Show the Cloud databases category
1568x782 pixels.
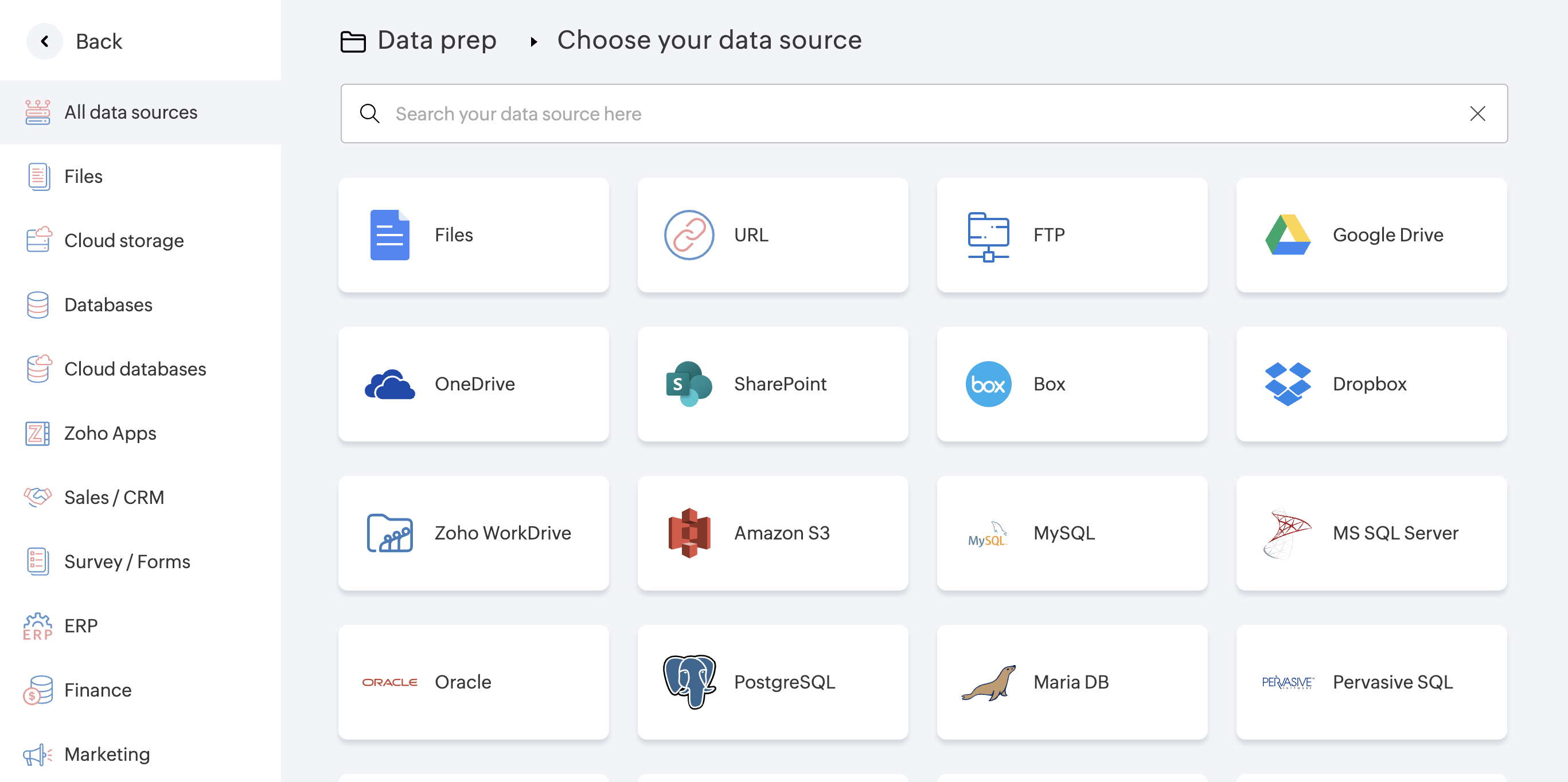click(x=141, y=369)
